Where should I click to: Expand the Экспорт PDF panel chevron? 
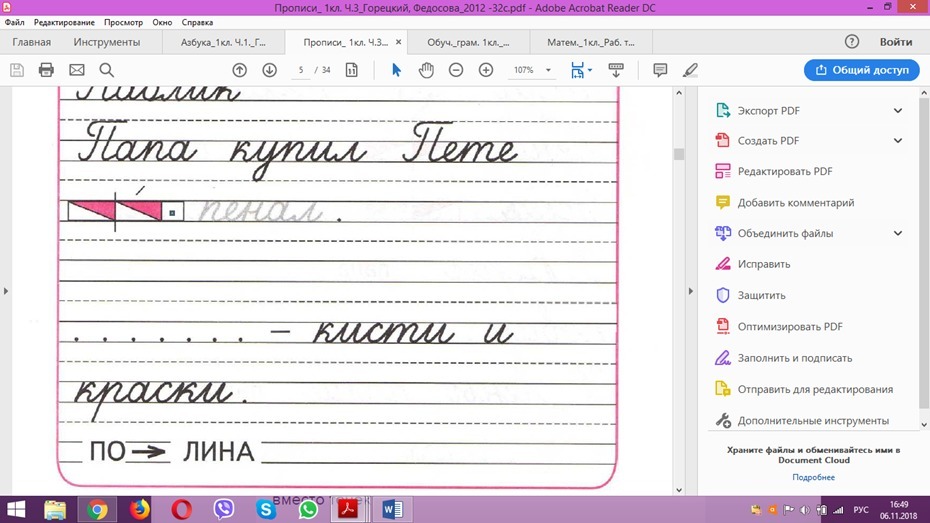pyautogui.click(x=898, y=111)
